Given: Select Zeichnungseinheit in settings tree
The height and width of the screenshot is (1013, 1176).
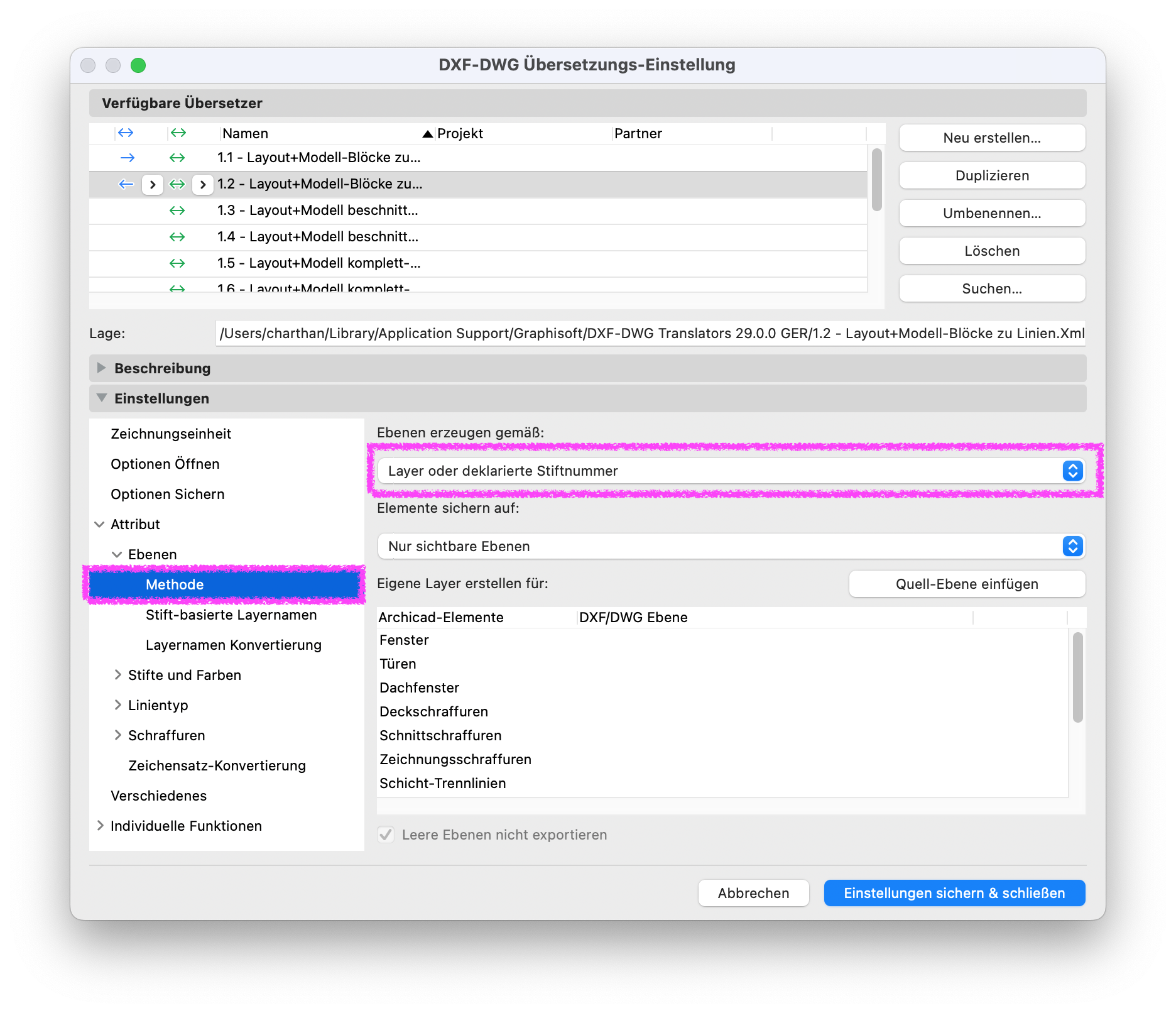Looking at the screenshot, I should click(171, 434).
